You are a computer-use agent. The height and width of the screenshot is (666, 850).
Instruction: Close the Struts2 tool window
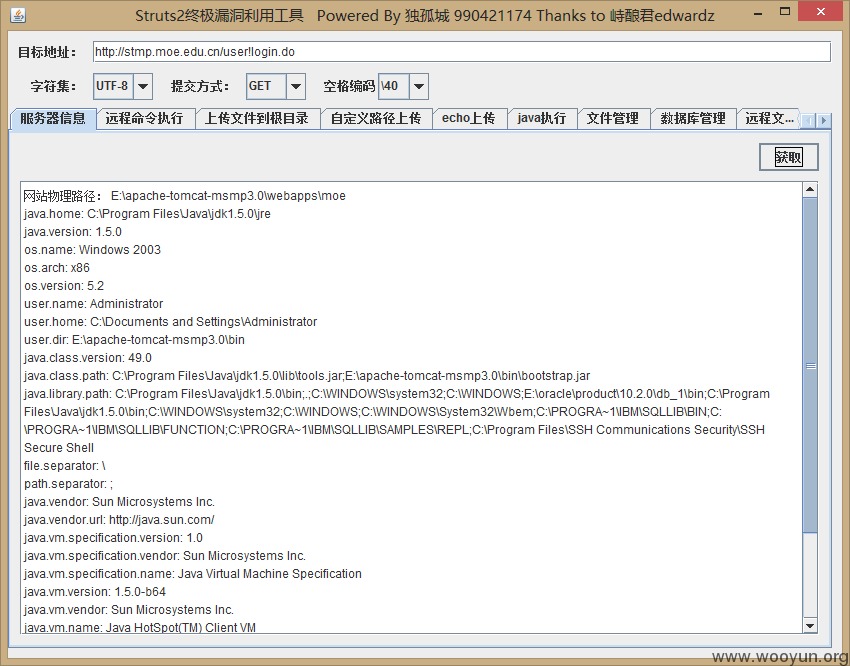point(821,12)
